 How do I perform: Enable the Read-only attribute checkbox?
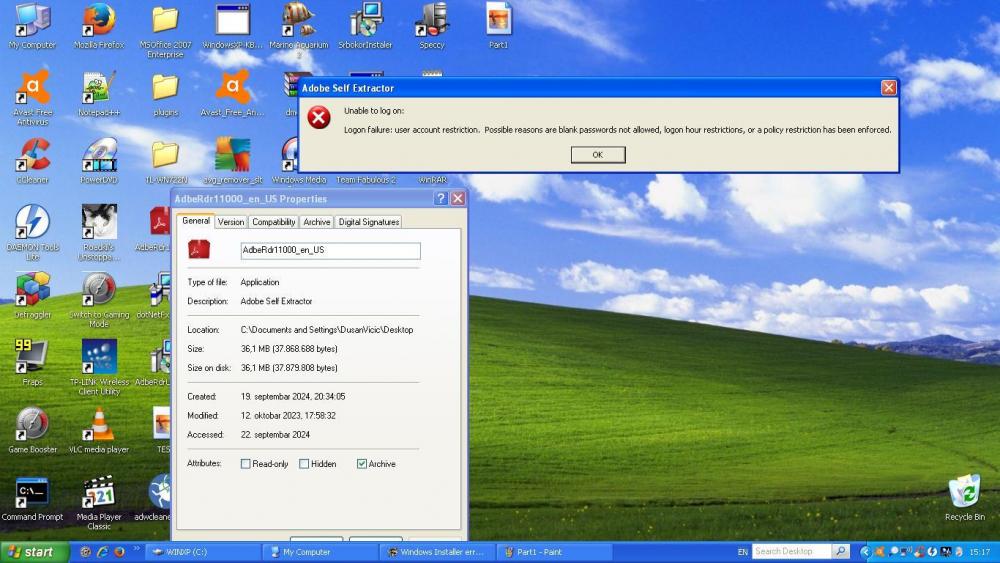coord(246,464)
